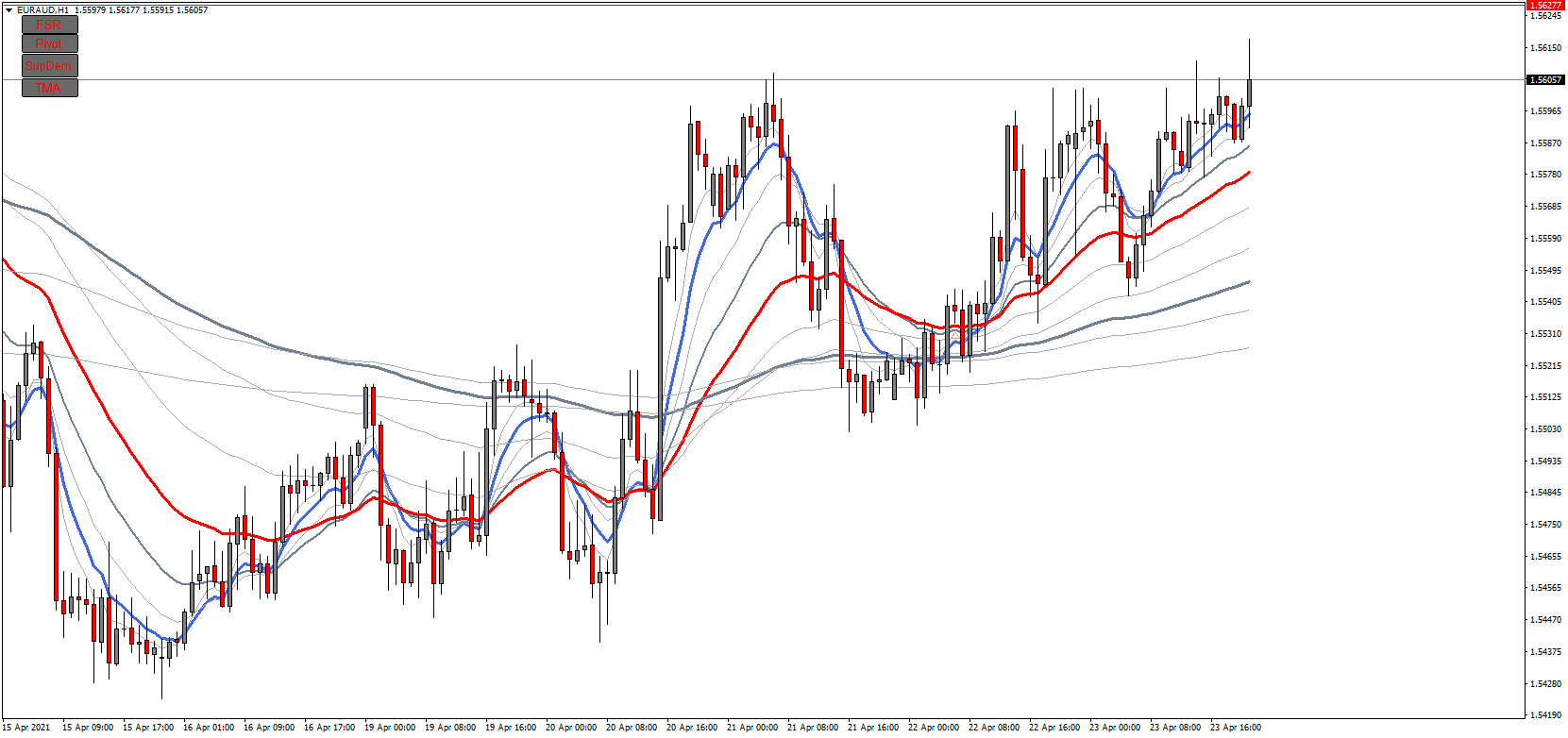Click time axis label 20 Apr 08:00
This screenshot has height=738, width=1568.
pos(632,728)
